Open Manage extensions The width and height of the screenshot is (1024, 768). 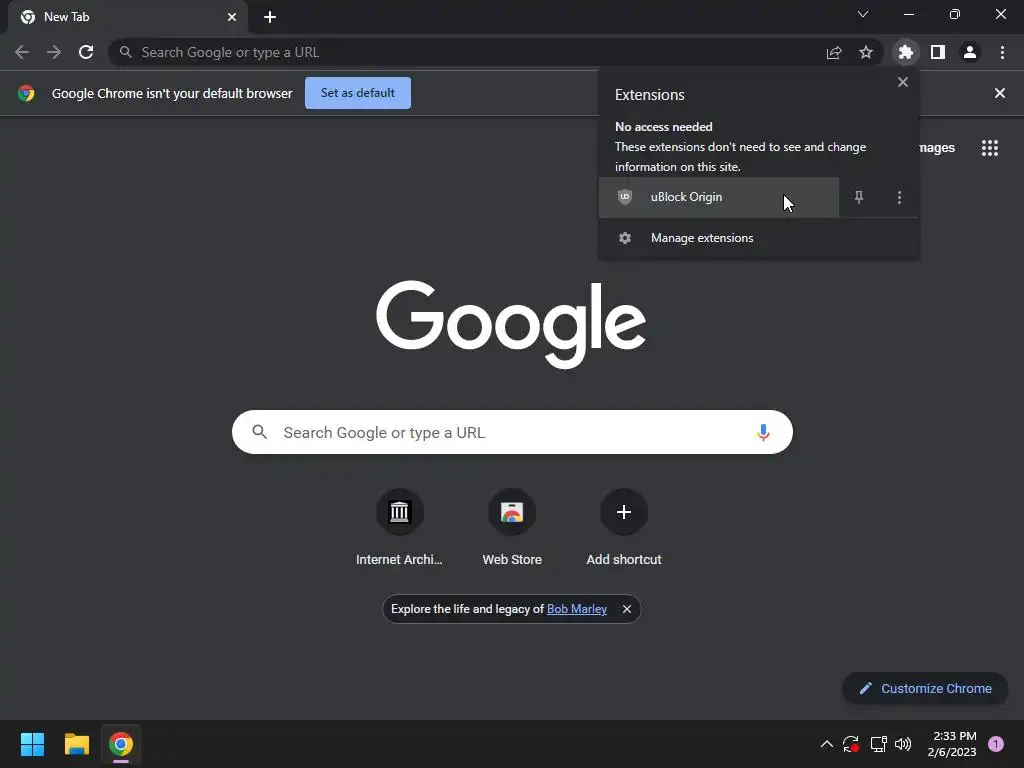pos(759,238)
